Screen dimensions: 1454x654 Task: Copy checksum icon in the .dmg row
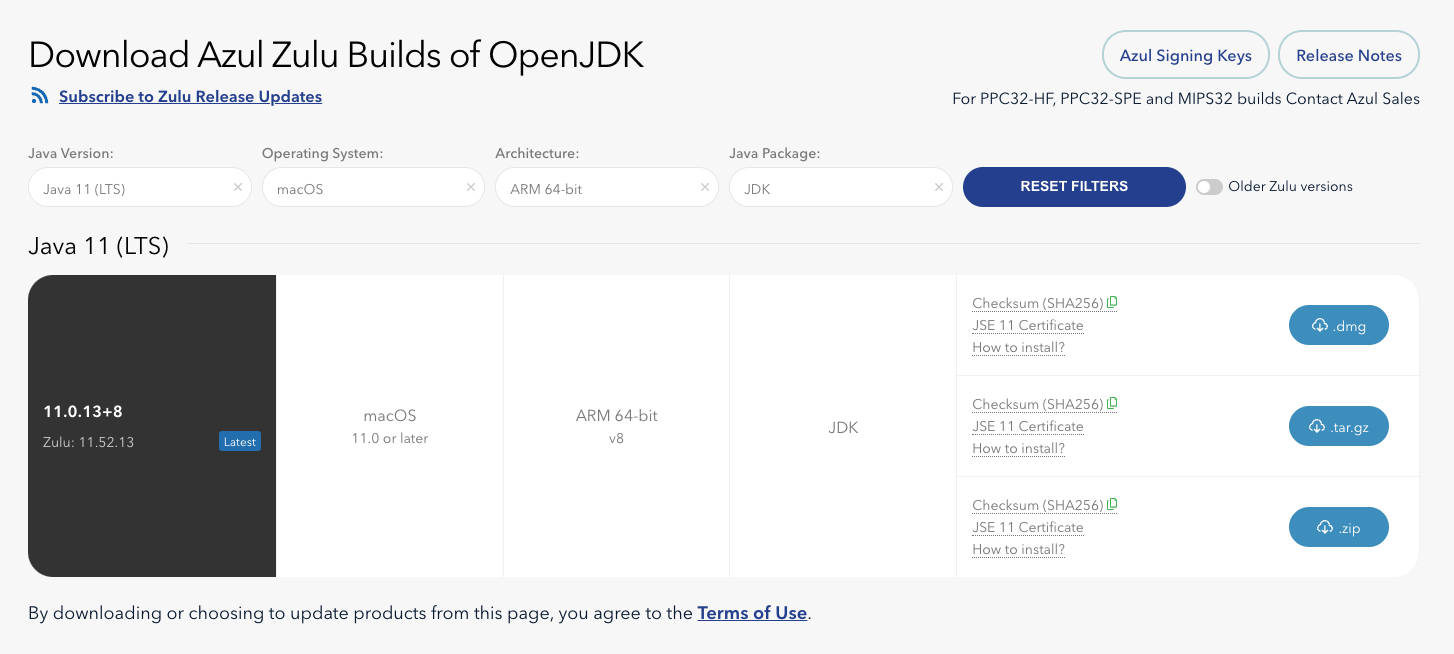coord(1113,303)
